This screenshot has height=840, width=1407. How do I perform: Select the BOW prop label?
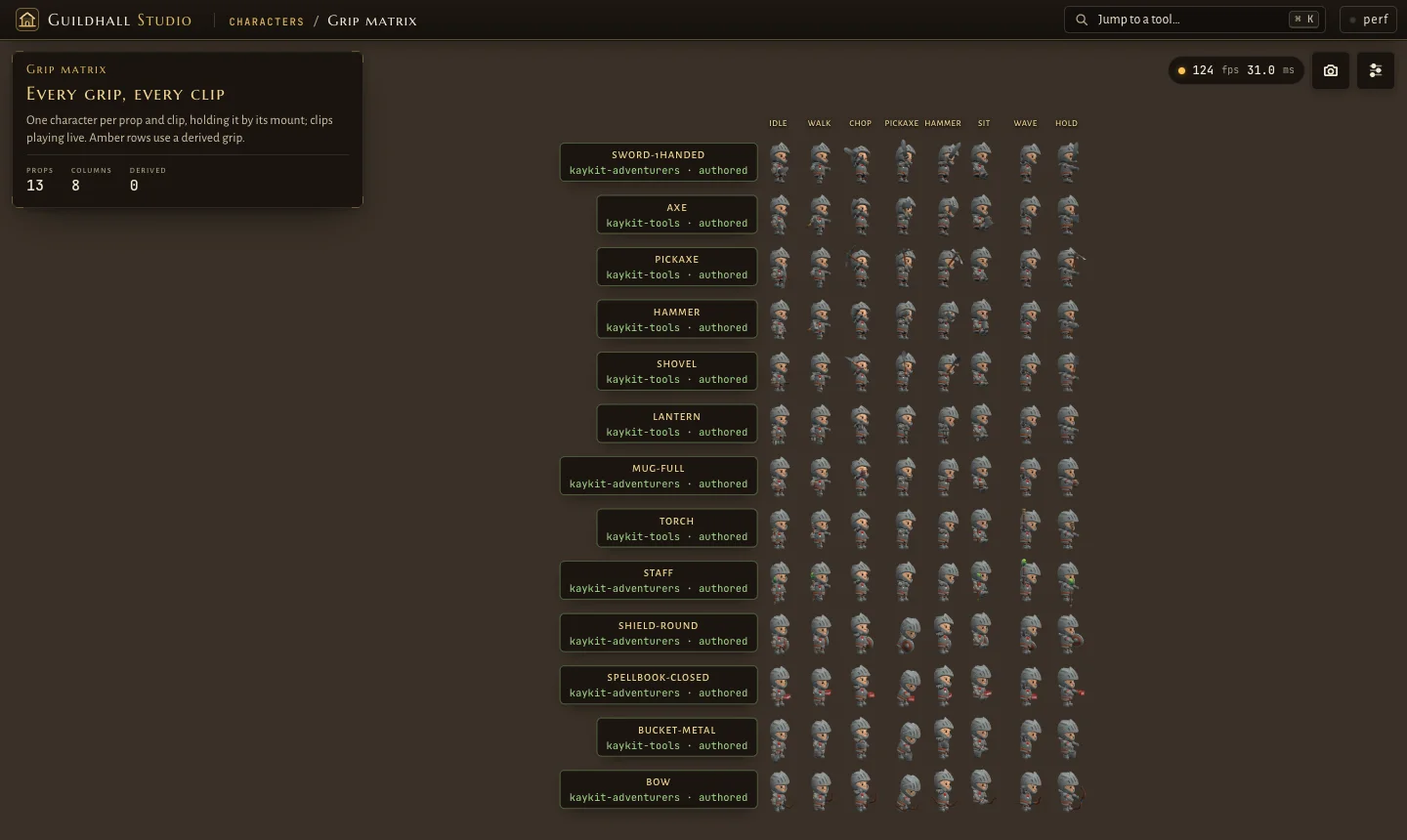(659, 789)
